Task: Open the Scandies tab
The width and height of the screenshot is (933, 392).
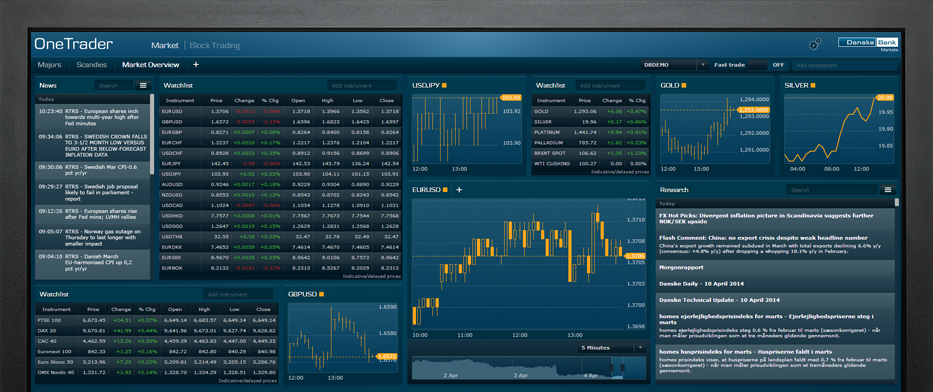Action: click(x=92, y=65)
